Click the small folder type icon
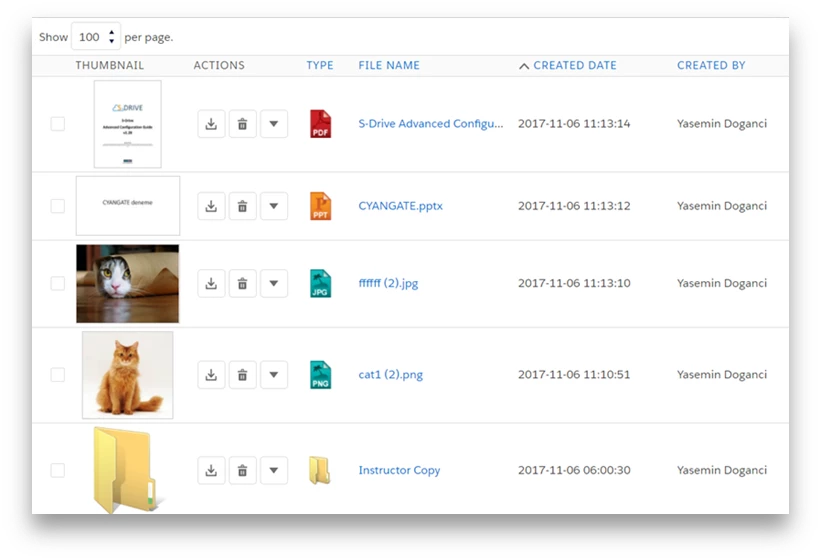 (x=319, y=470)
